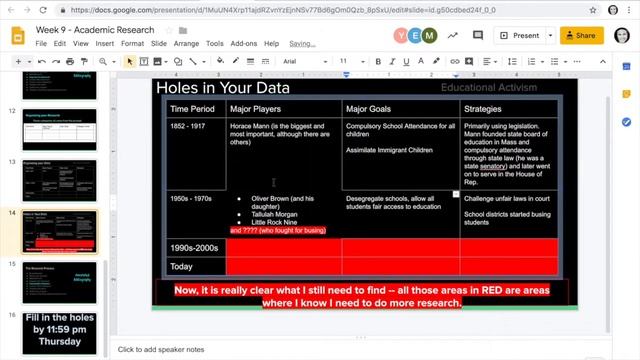This screenshot has width=640, height=360.
Task: Click the bulleted list icon
Action: 554,62
